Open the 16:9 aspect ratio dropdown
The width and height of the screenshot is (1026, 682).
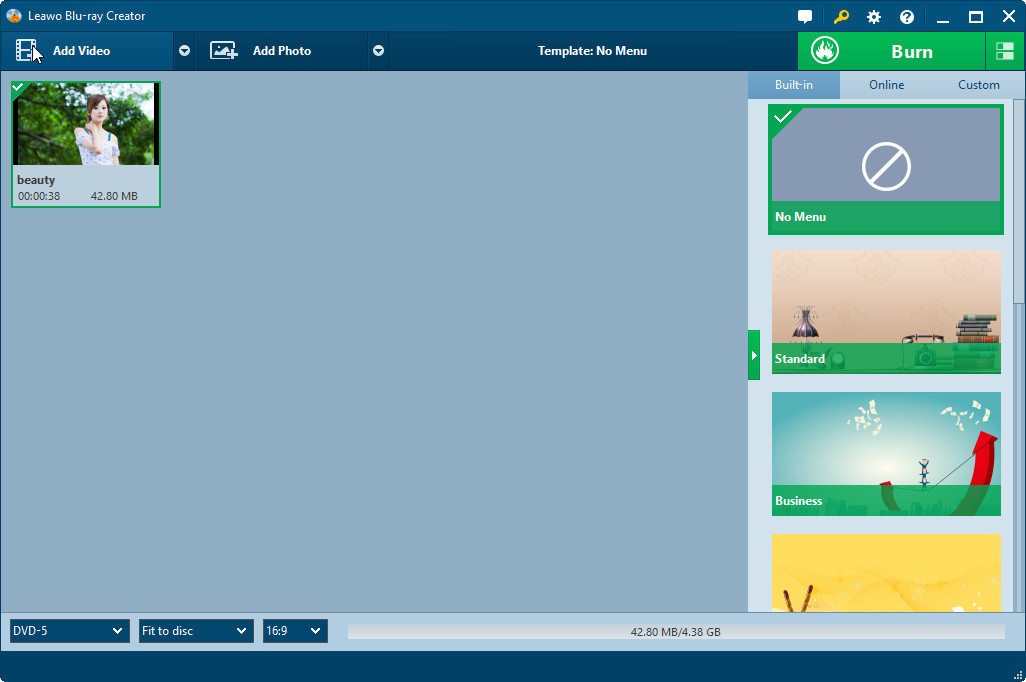(x=295, y=631)
